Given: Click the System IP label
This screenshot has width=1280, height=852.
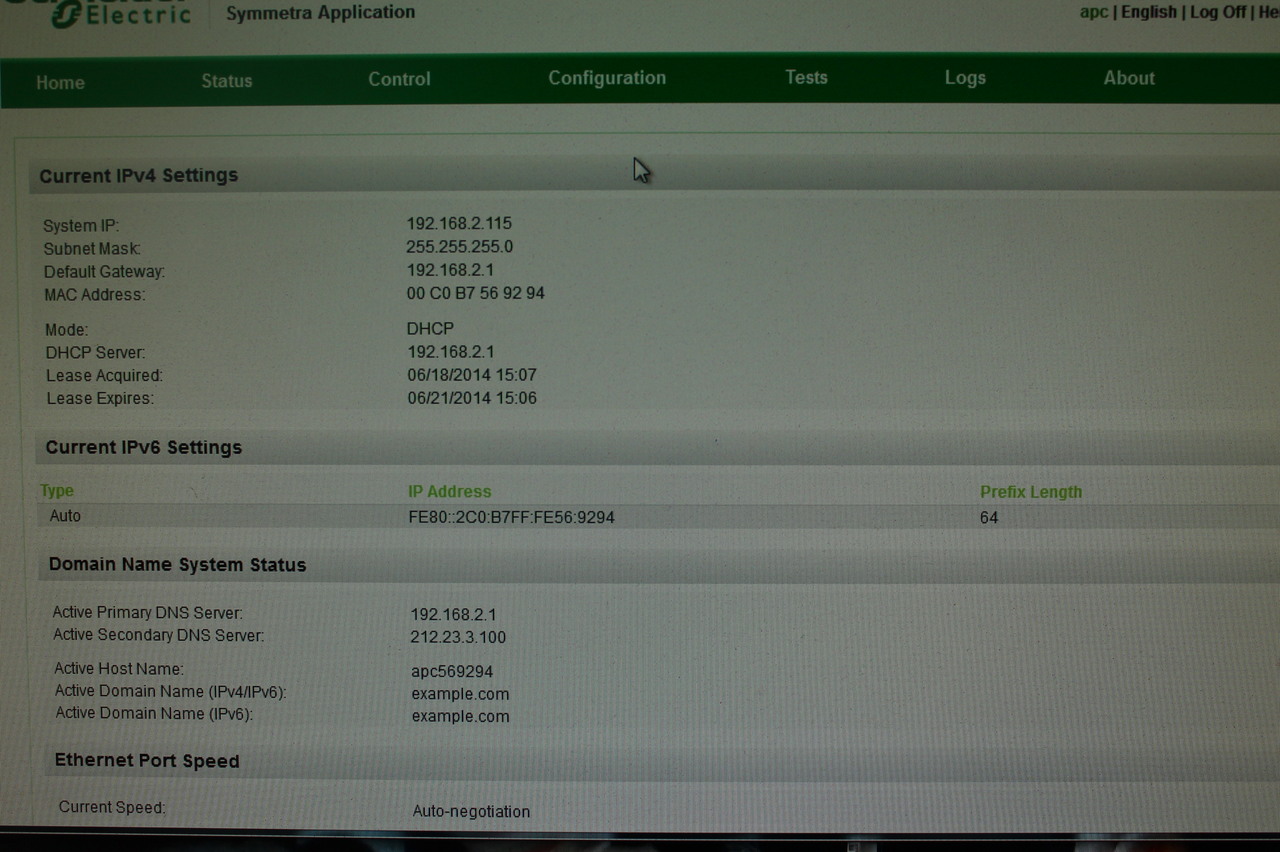Looking at the screenshot, I should 81,226.
